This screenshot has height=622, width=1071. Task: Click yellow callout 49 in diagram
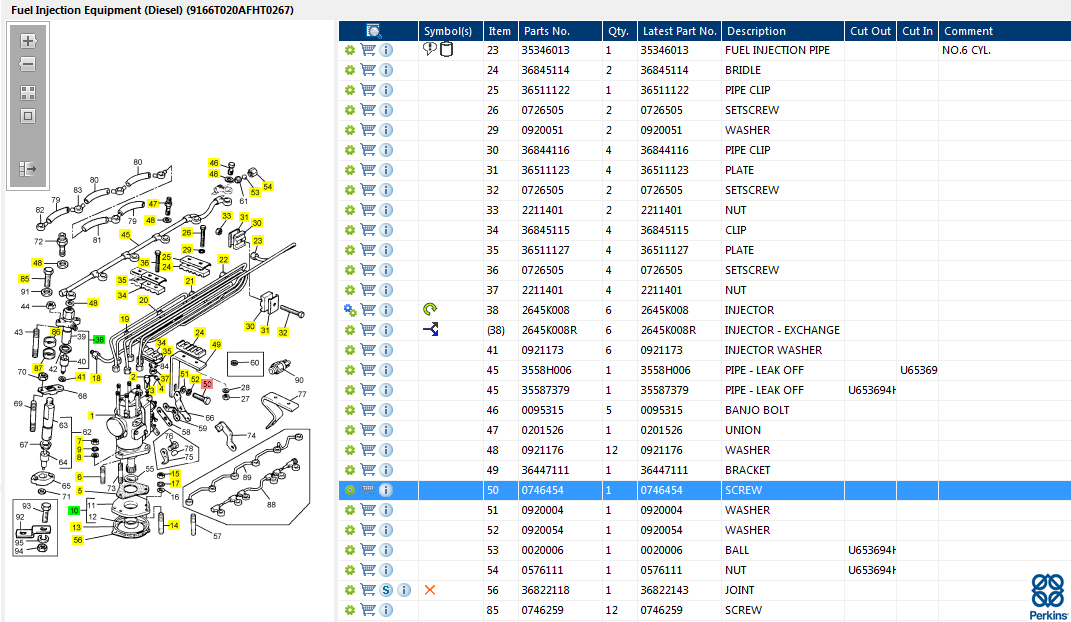coord(217,344)
